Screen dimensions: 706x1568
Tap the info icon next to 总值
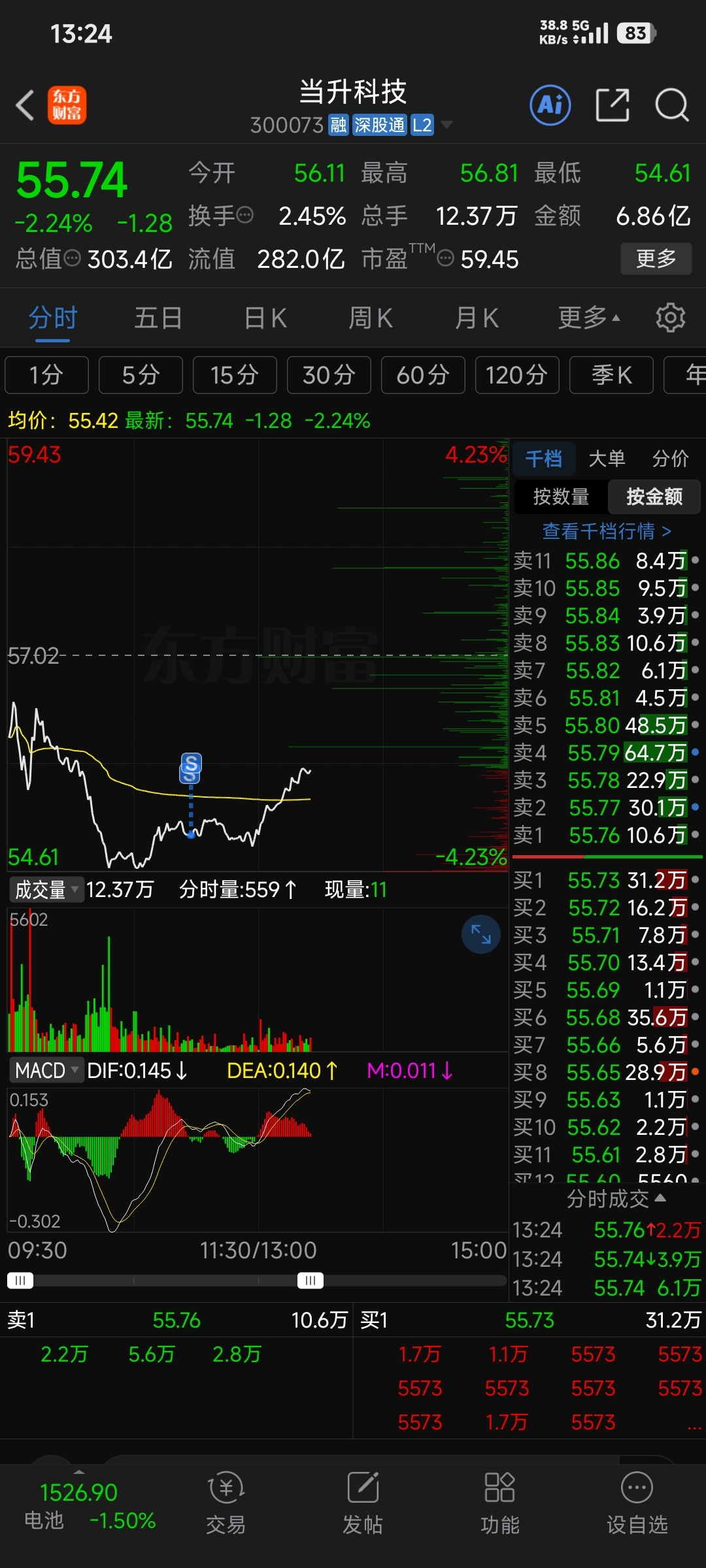(x=73, y=259)
